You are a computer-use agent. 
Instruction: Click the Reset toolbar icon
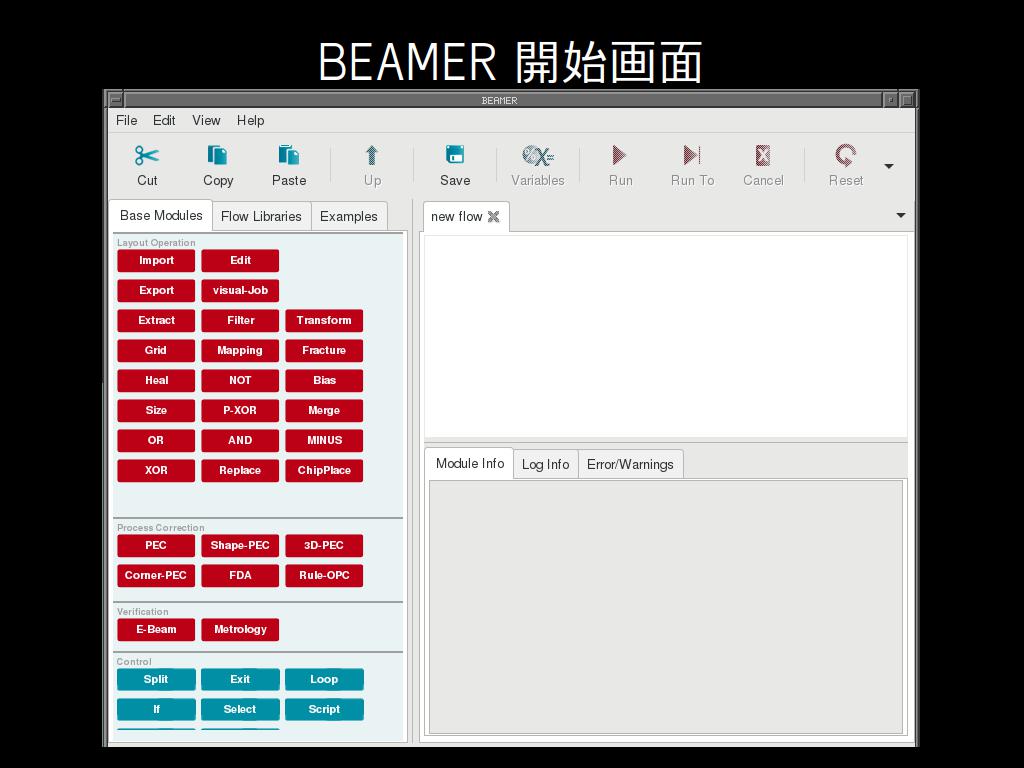(x=845, y=155)
